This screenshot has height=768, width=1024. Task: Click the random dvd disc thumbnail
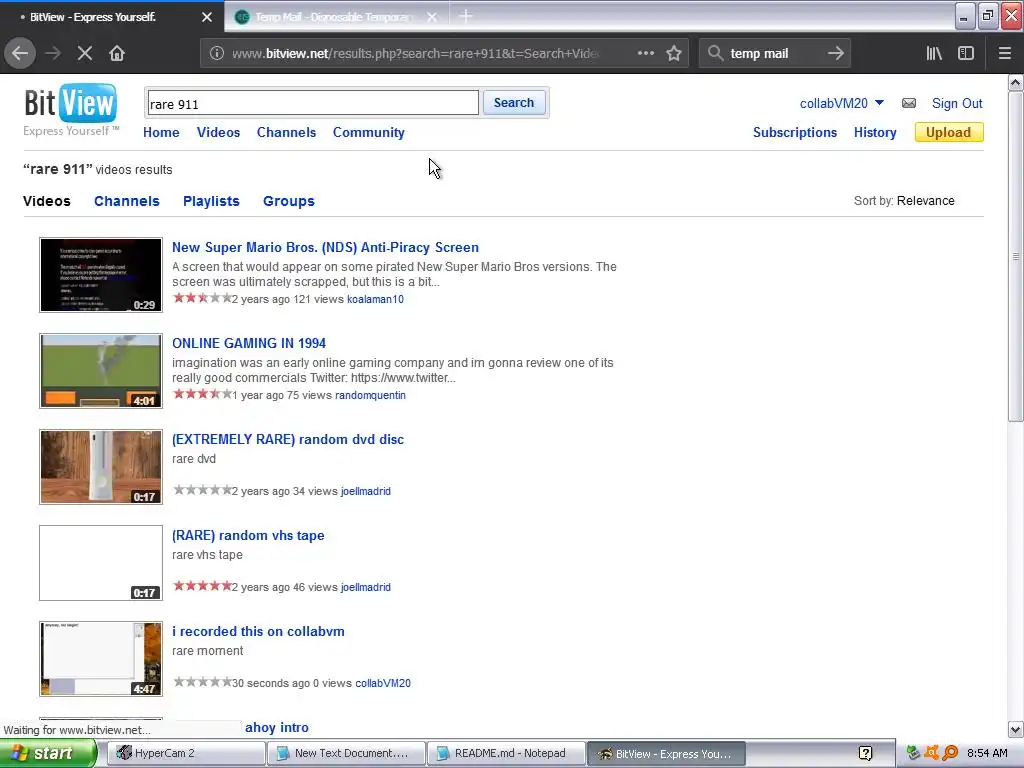[101, 467]
